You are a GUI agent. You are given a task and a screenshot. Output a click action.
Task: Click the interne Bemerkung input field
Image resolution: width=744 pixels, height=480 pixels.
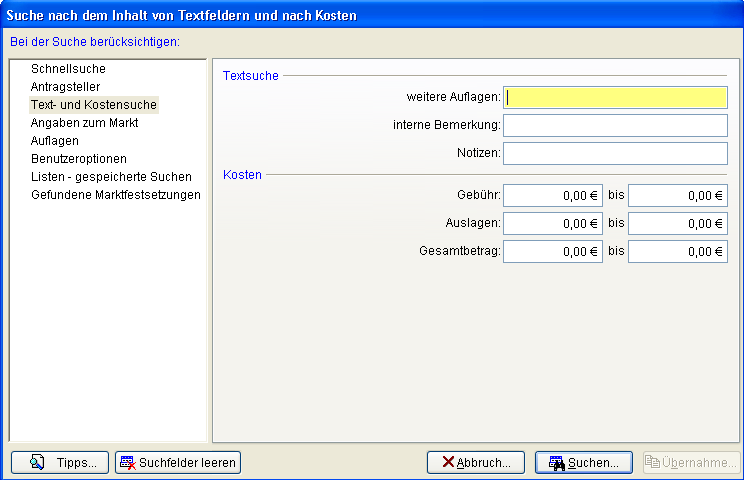[615, 125]
